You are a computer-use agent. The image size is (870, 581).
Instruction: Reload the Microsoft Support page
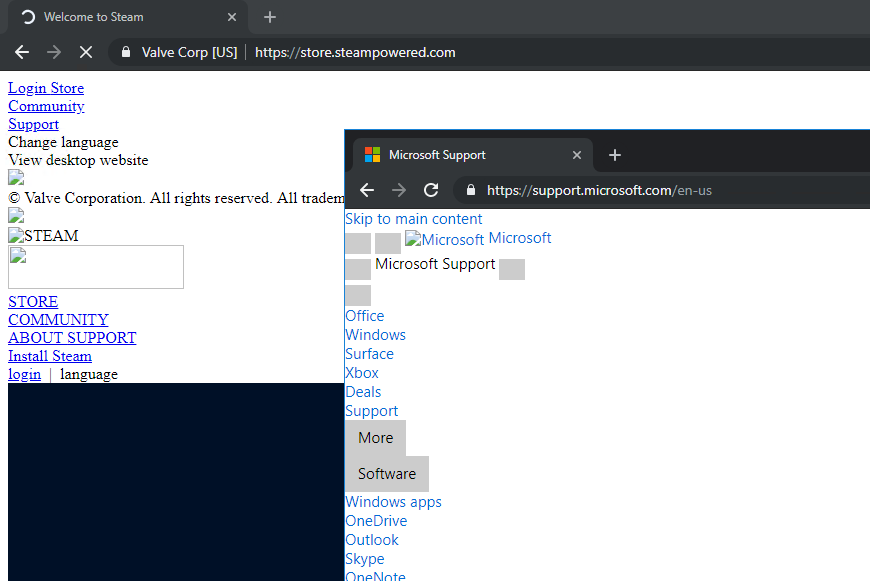pos(431,190)
